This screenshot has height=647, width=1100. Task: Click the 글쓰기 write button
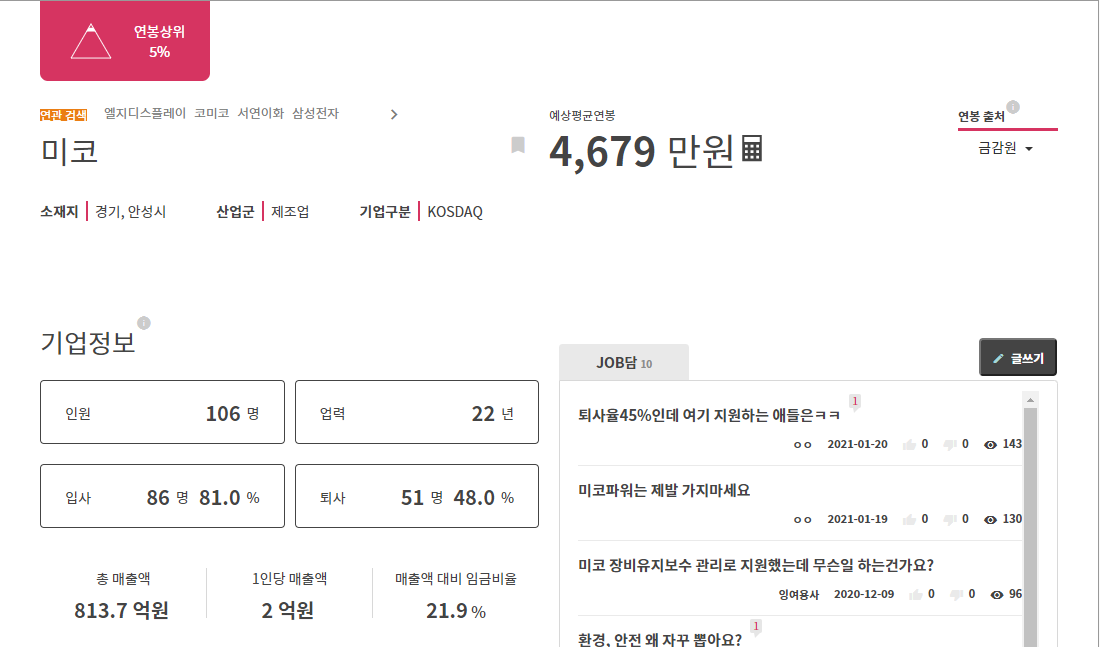1018,358
